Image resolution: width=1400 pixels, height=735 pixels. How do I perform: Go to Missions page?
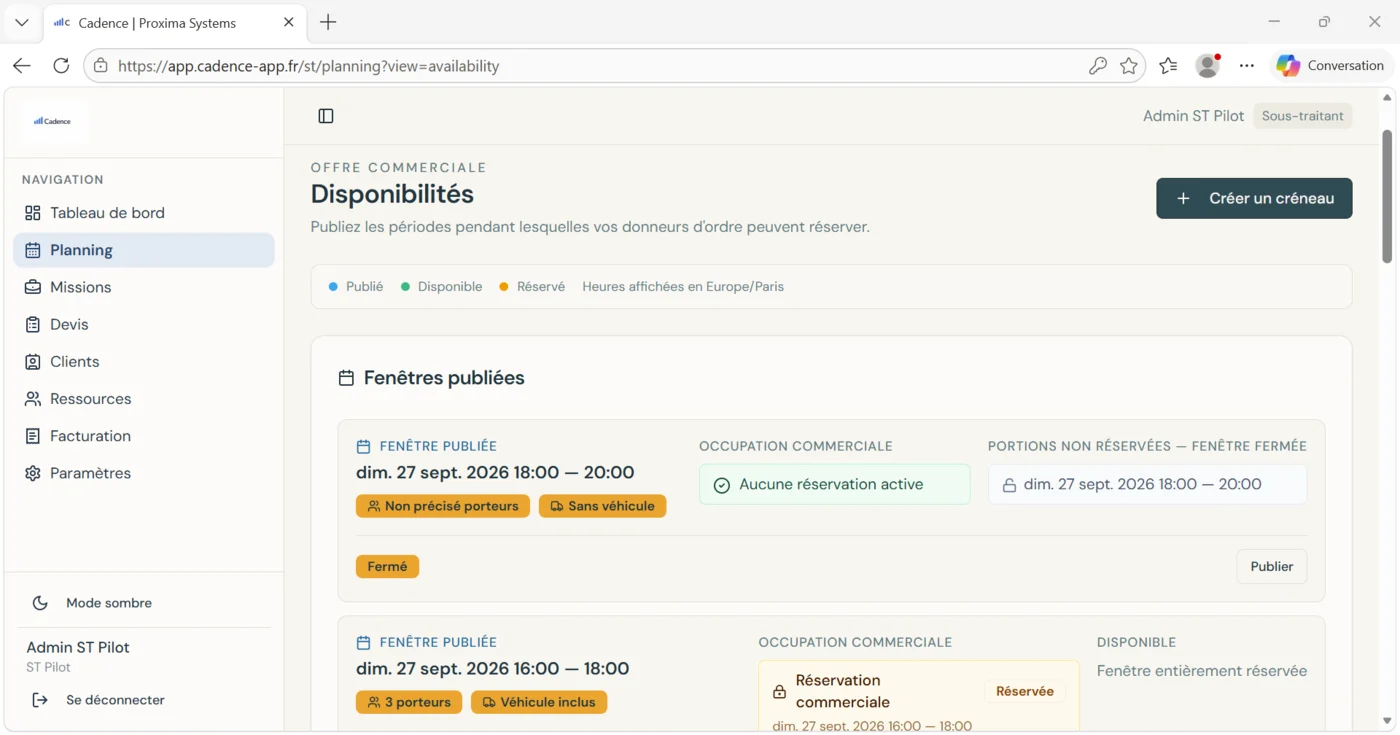(x=144, y=287)
